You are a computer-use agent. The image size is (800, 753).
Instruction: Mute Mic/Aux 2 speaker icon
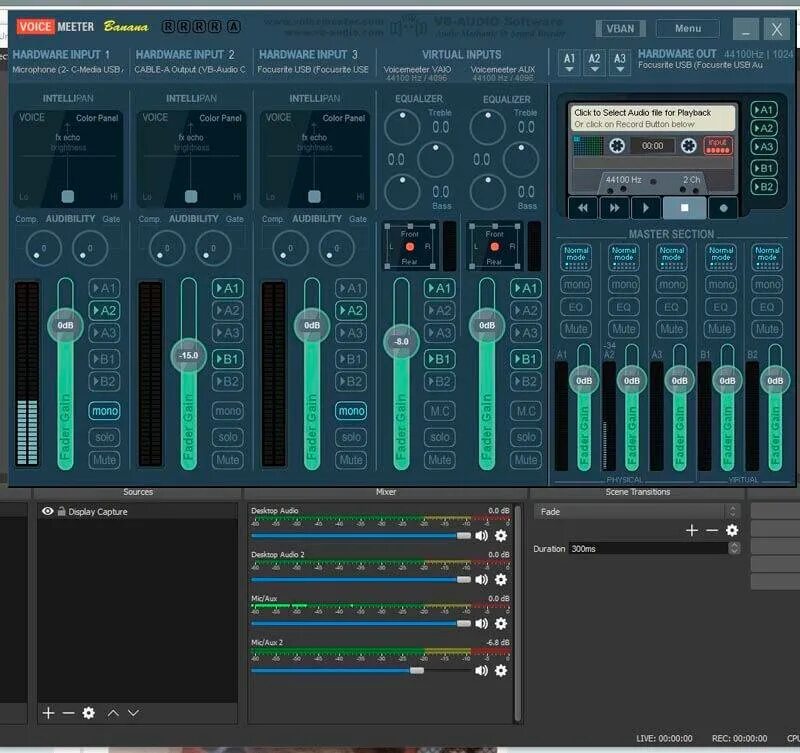[481, 670]
